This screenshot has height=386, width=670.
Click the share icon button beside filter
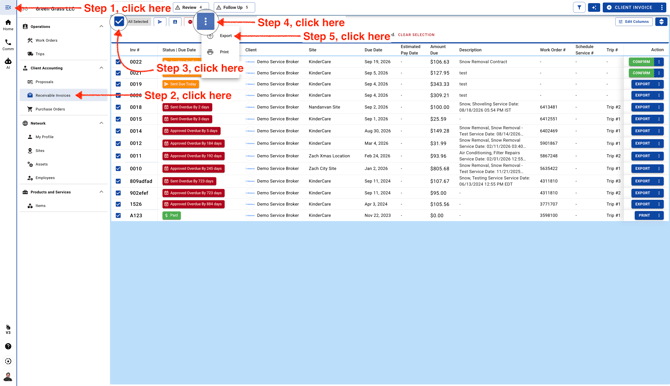pos(594,7)
